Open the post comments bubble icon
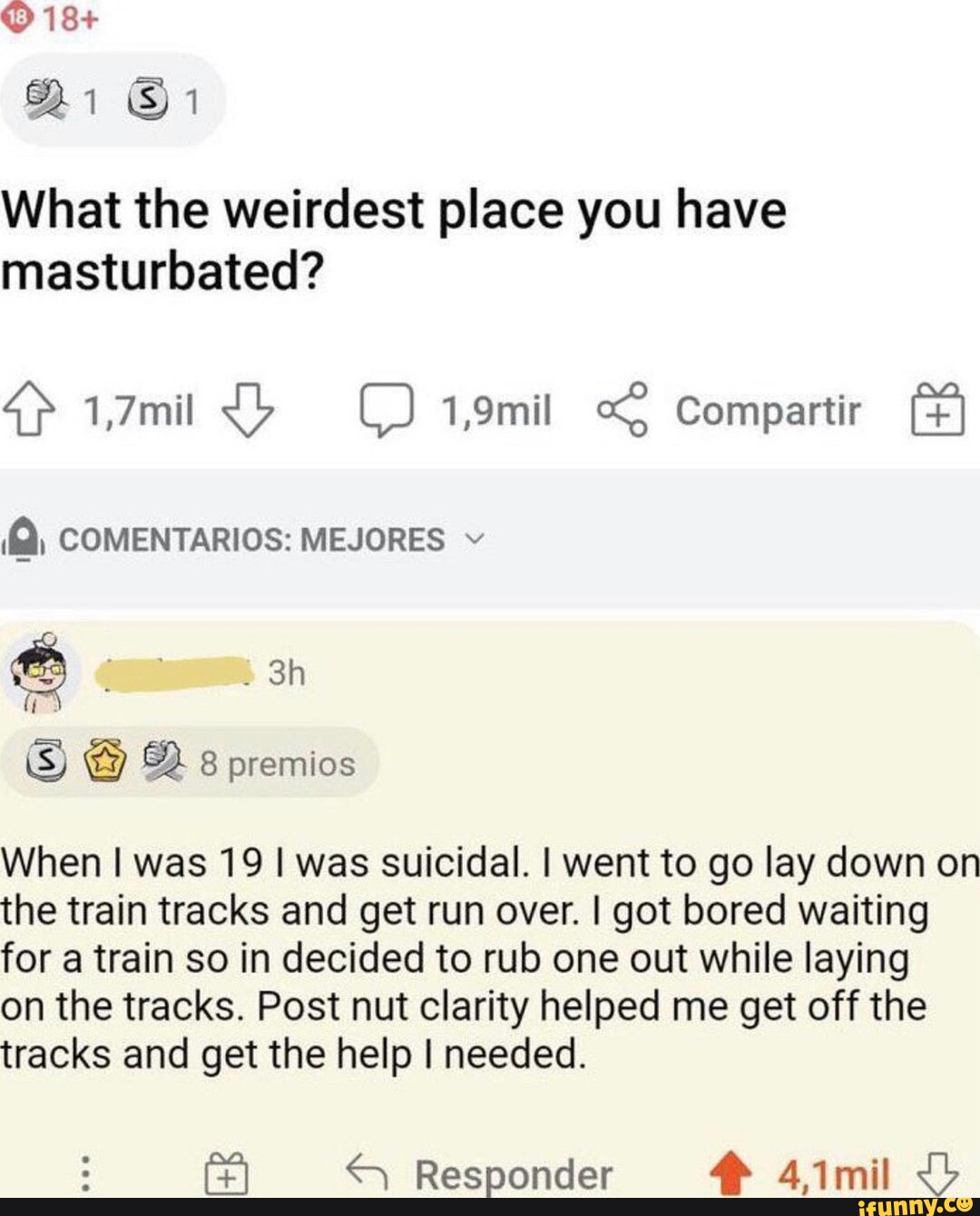Viewport: 980px width, 1216px height. point(387,411)
